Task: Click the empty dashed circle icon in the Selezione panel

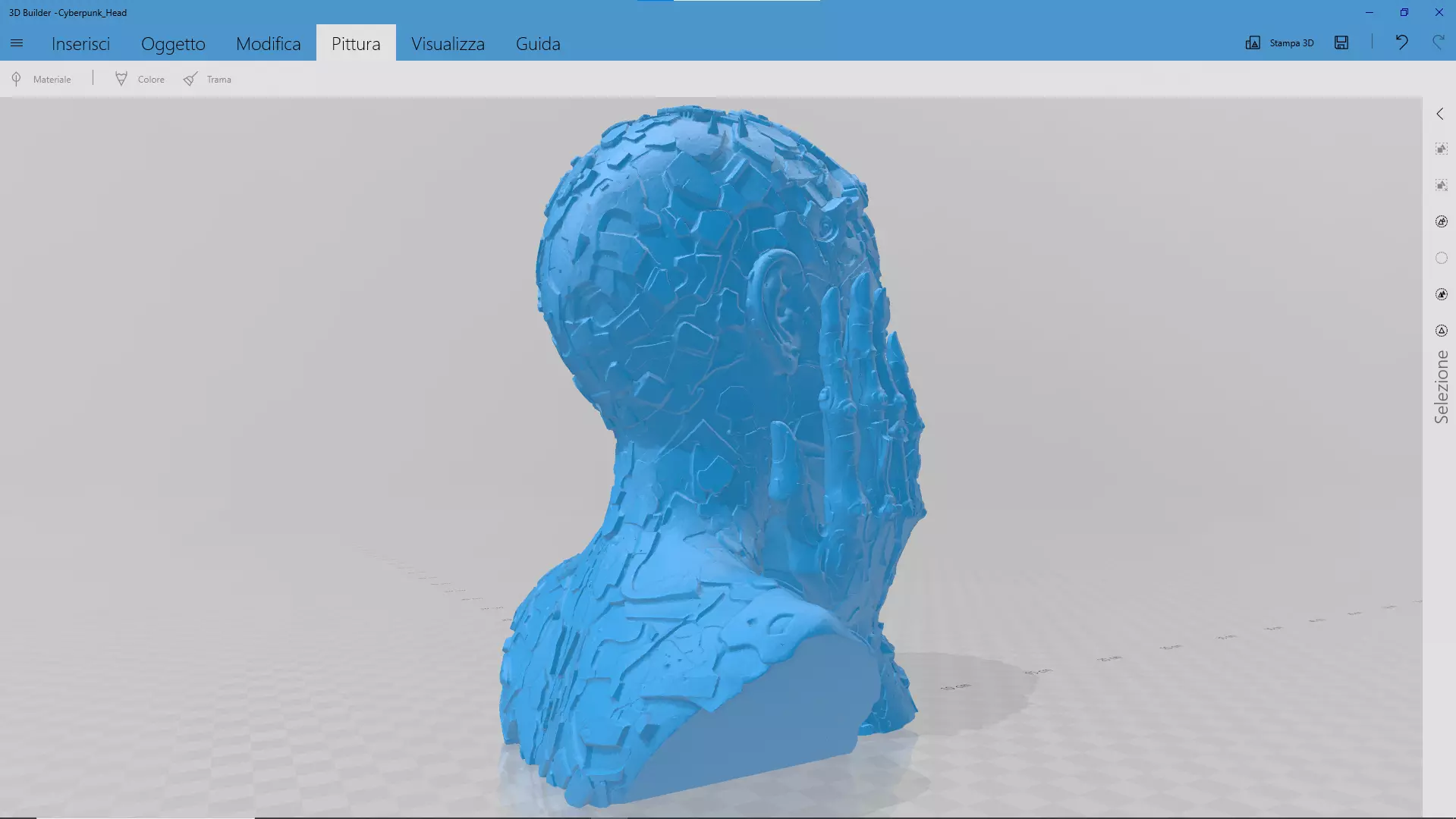Action: tap(1442, 258)
